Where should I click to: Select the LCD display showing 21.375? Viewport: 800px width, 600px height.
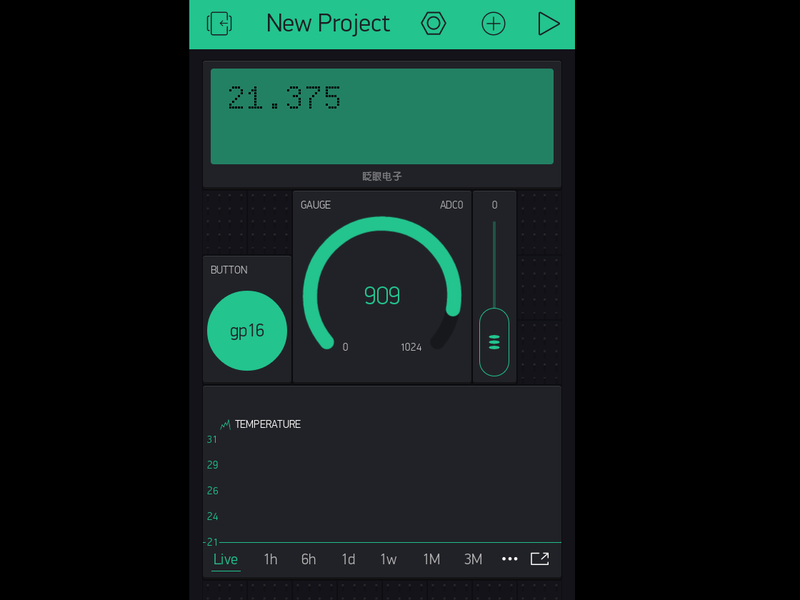[381, 116]
